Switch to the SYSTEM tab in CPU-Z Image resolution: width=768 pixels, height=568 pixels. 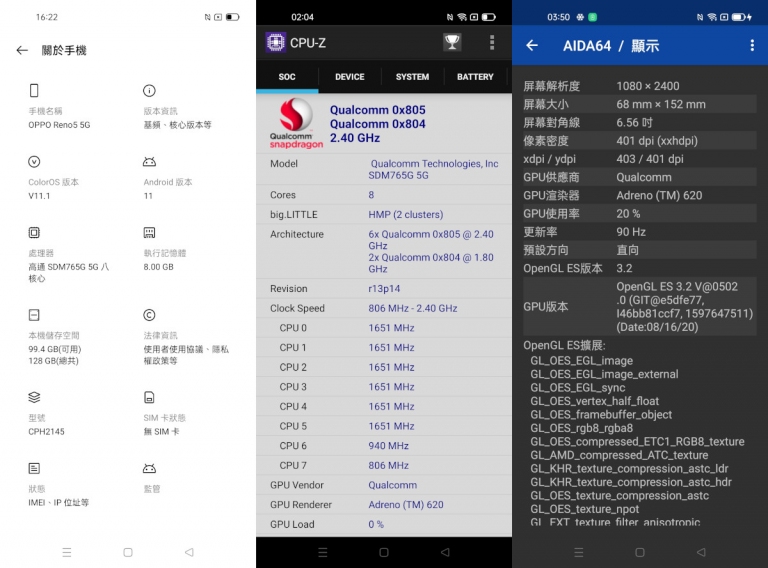(x=412, y=77)
